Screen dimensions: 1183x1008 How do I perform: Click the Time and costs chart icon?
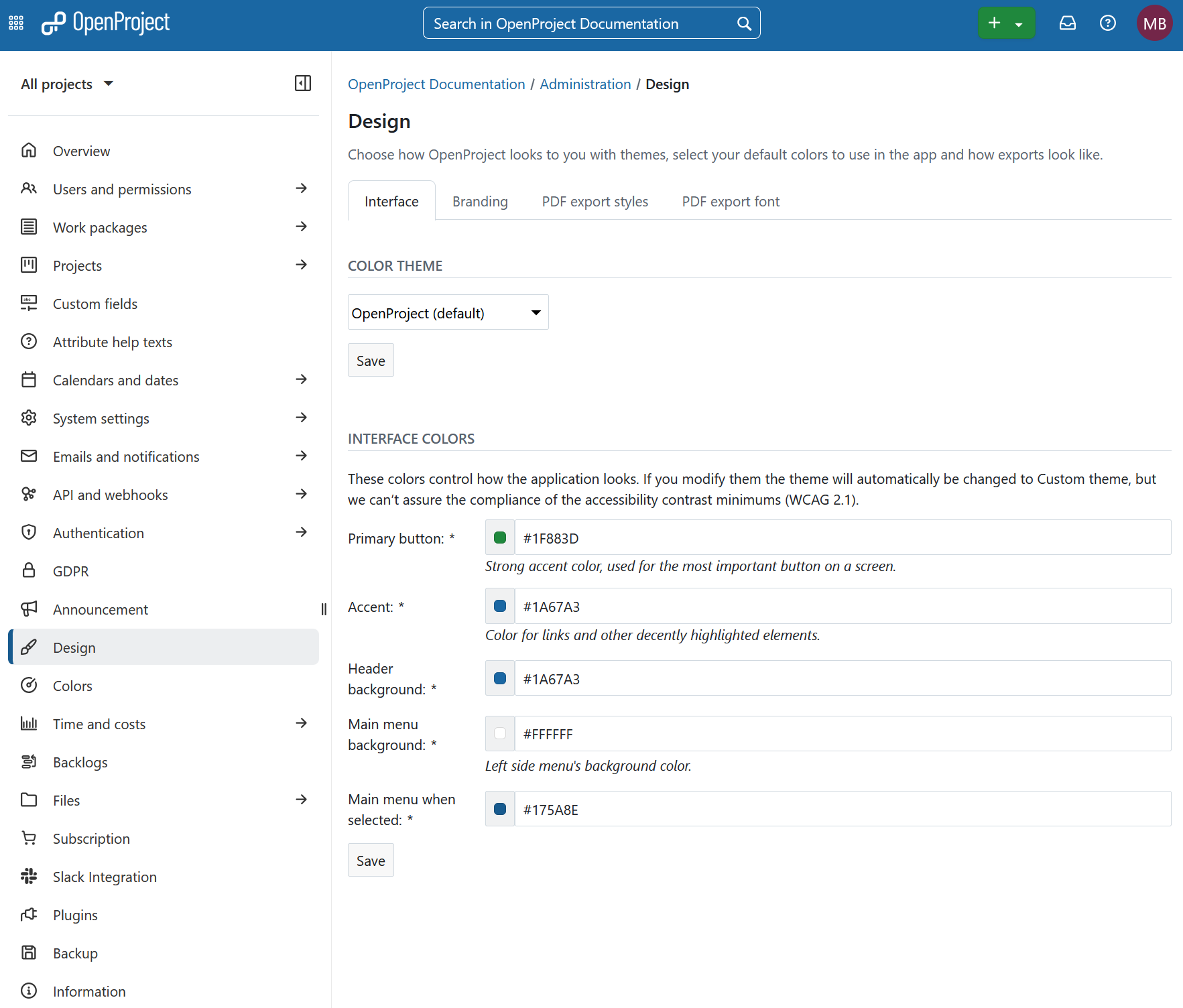pos(29,723)
